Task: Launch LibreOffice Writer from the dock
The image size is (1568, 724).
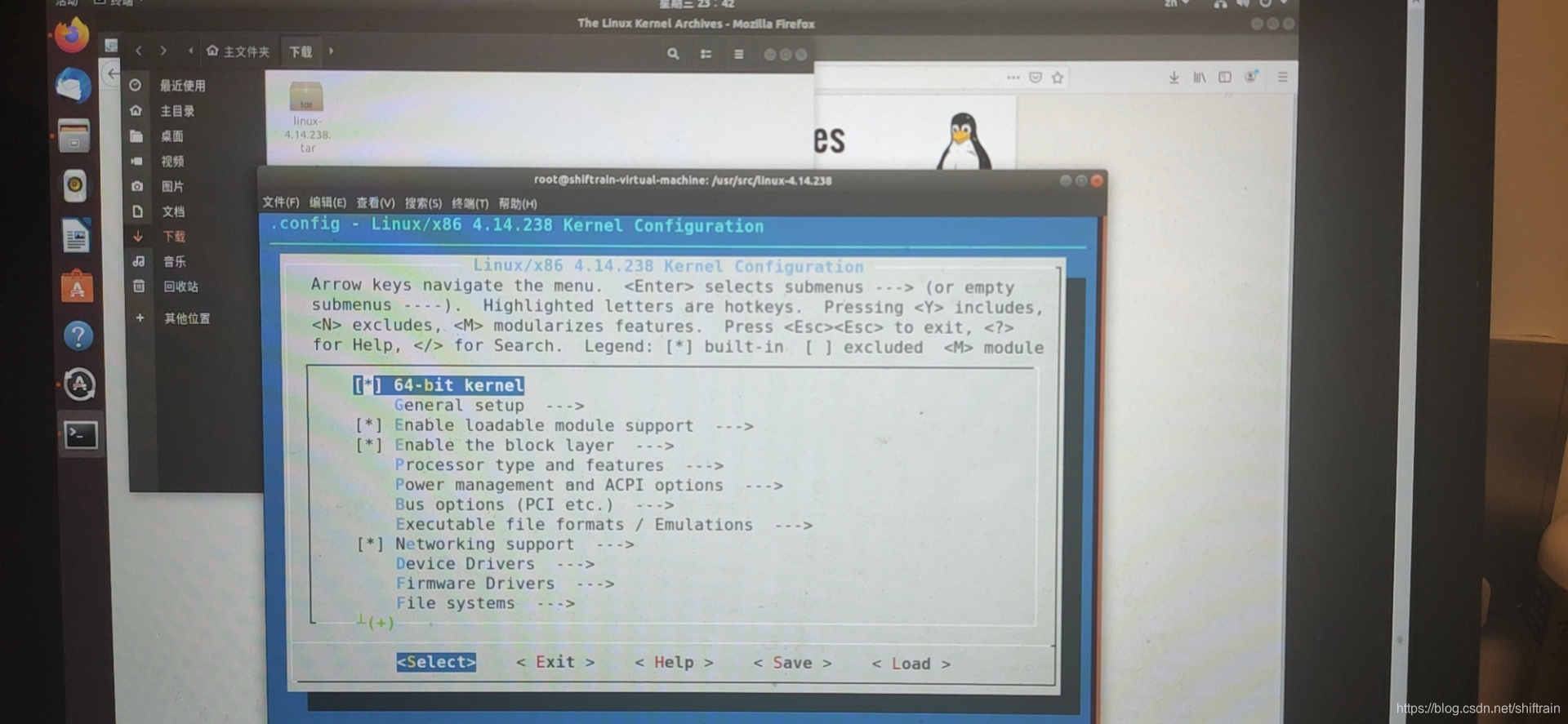Action: click(76, 237)
